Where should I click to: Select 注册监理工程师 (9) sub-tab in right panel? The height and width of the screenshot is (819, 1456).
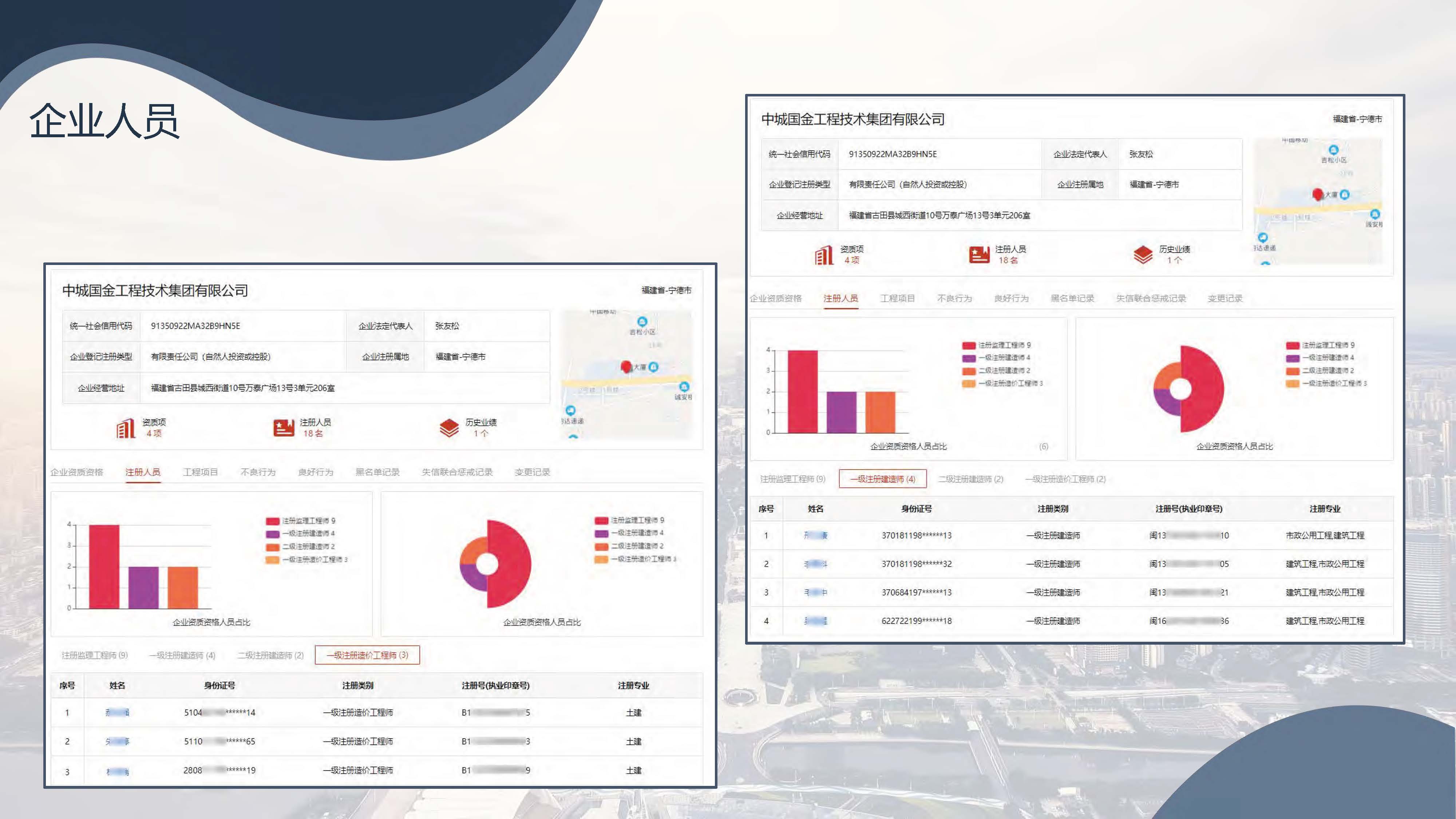(792, 479)
